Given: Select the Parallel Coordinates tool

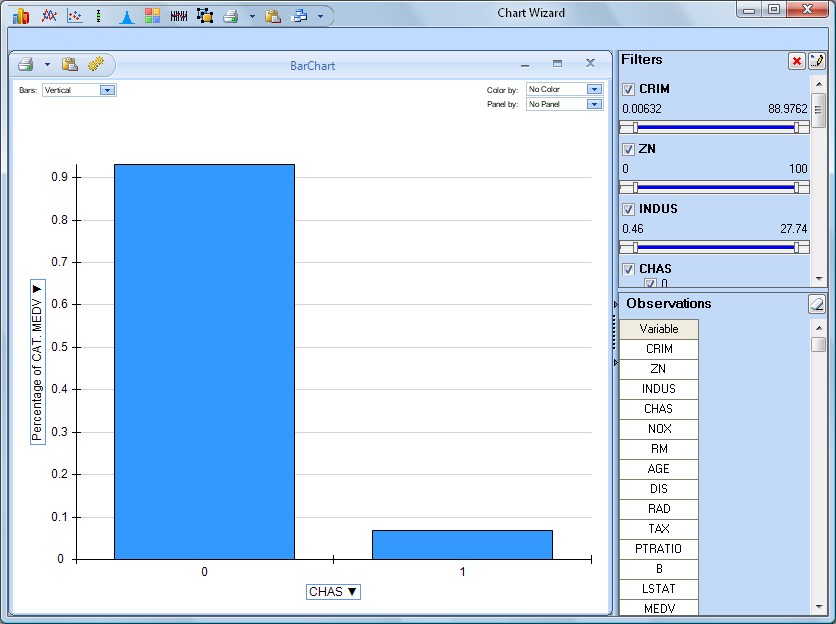Looking at the screenshot, I should [x=178, y=15].
